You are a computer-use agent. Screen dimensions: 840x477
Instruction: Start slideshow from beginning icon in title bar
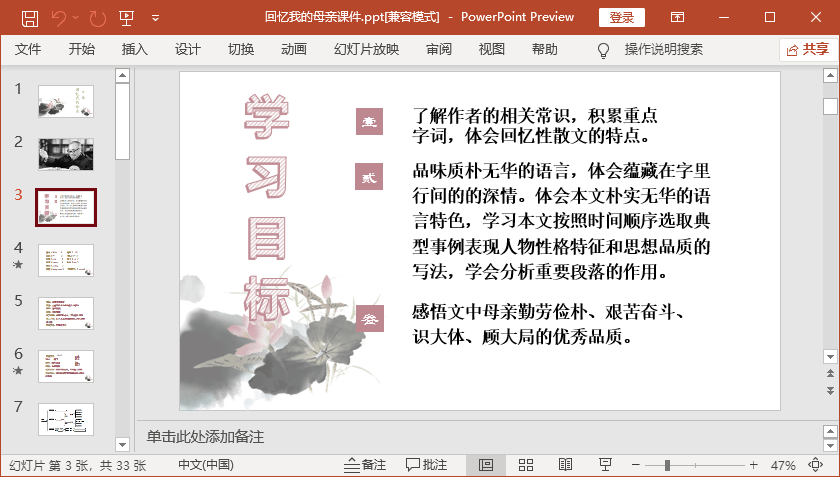(x=126, y=18)
